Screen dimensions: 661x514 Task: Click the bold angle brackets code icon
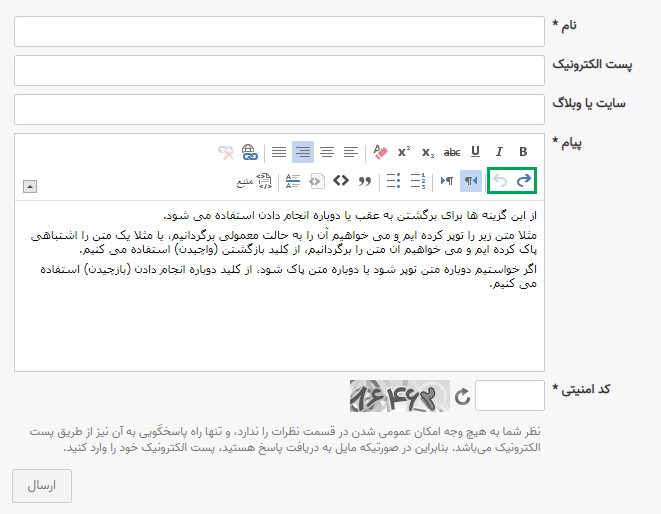[x=341, y=181]
